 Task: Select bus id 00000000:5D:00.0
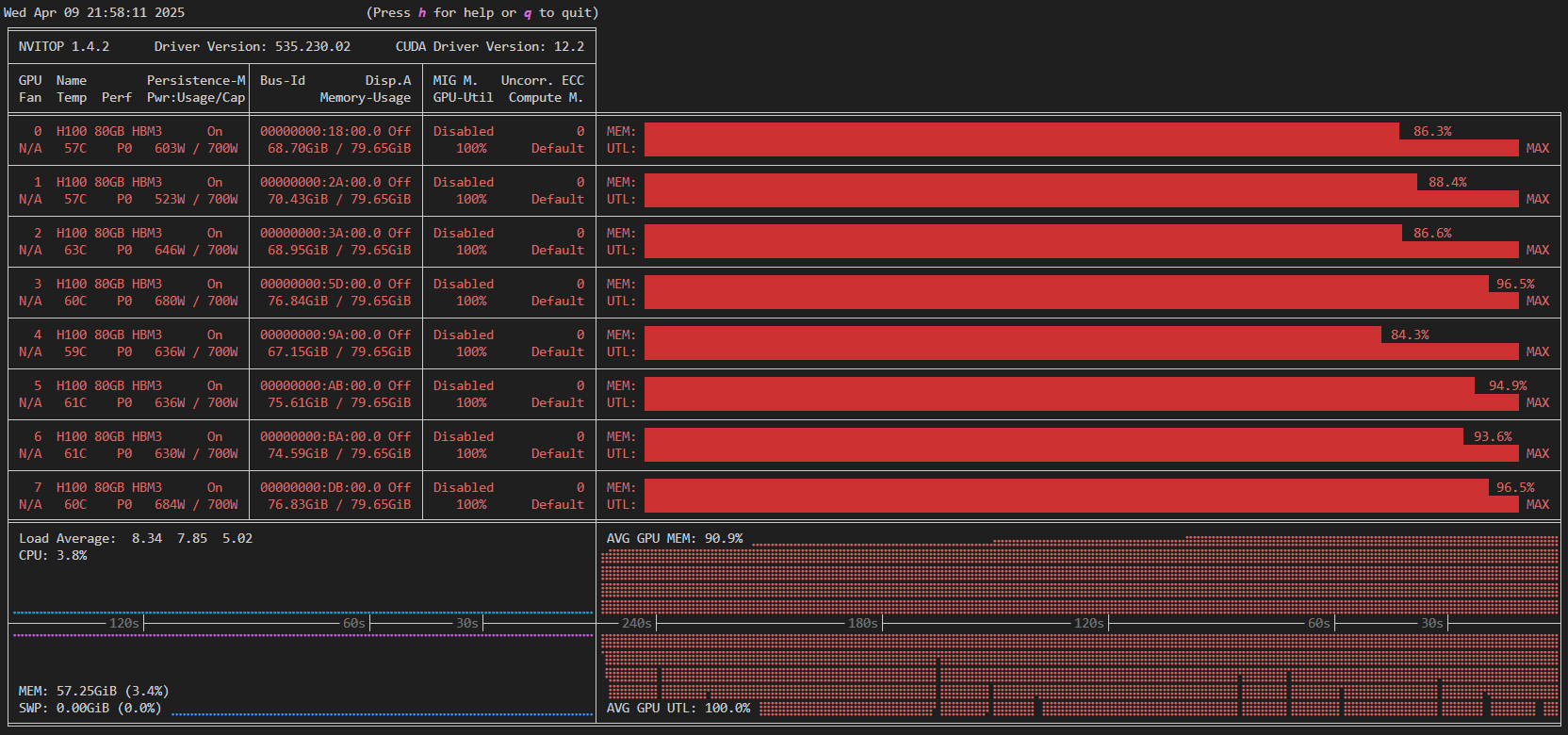(x=320, y=284)
